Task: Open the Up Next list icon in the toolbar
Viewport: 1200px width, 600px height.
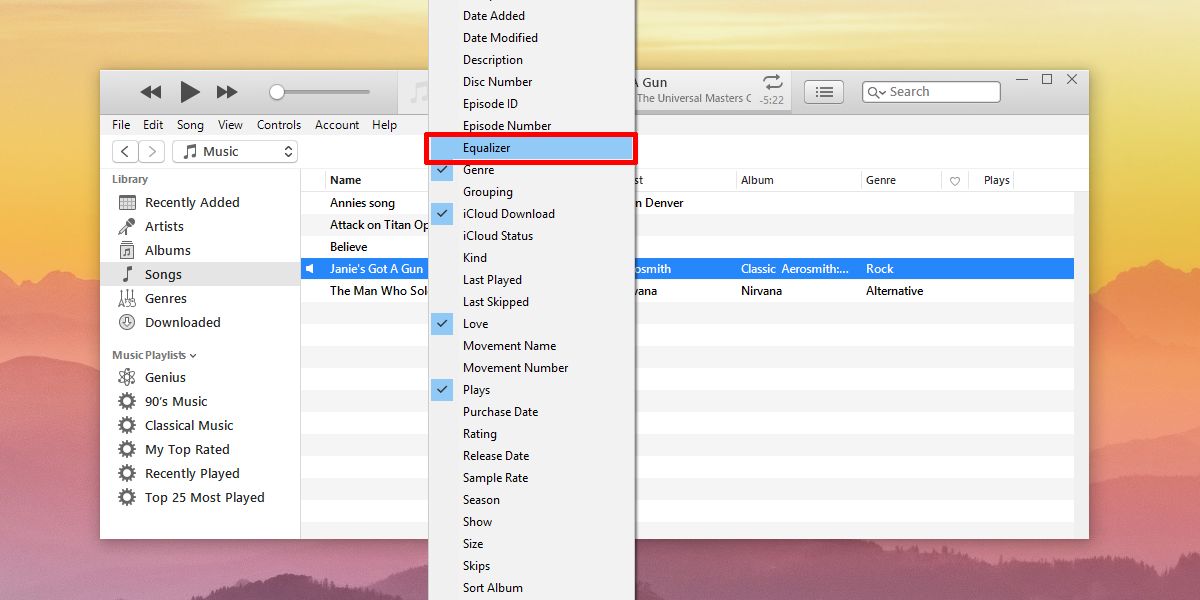Action: tap(823, 91)
